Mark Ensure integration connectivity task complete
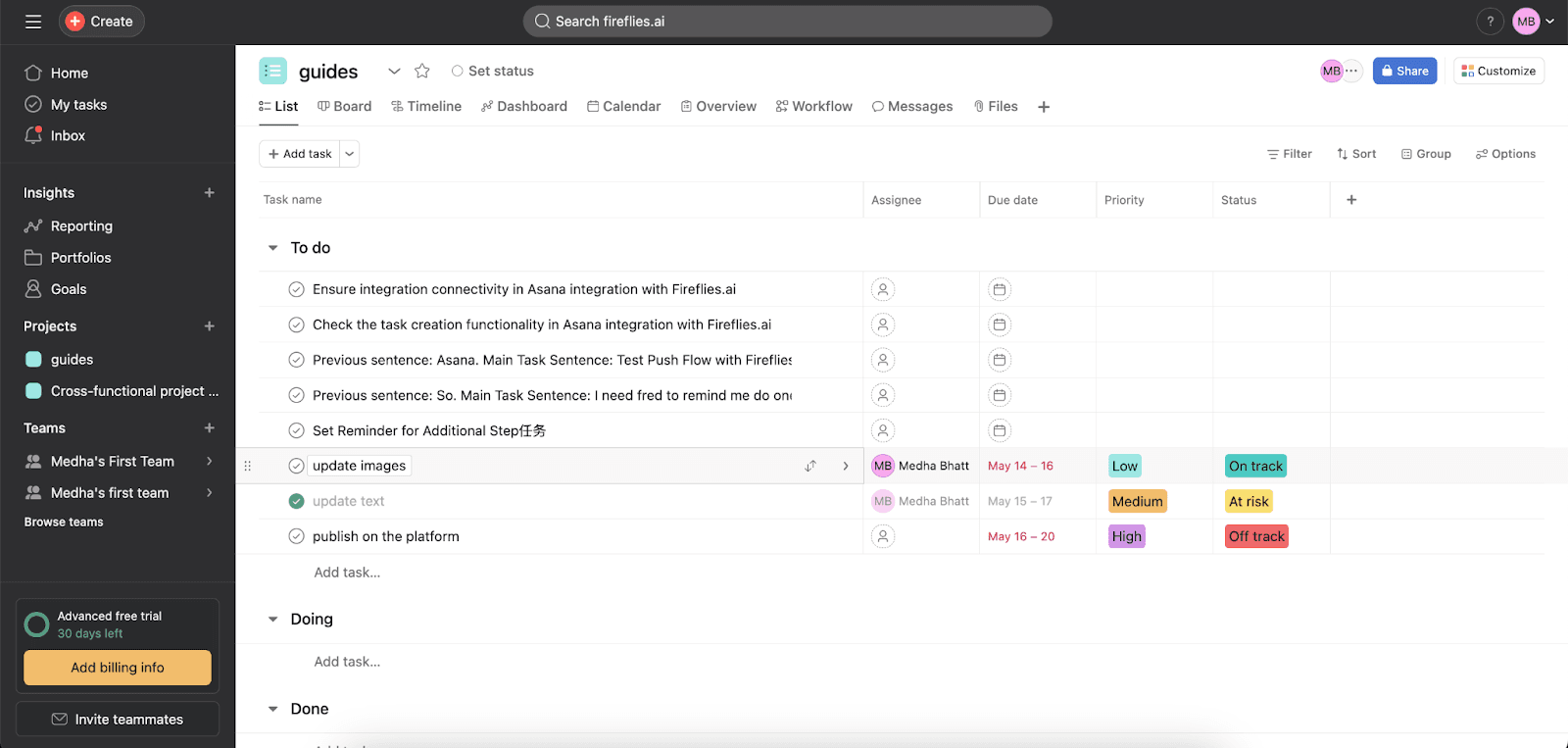Image resolution: width=1568 pixels, height=748 pixels. pos(297,289)
